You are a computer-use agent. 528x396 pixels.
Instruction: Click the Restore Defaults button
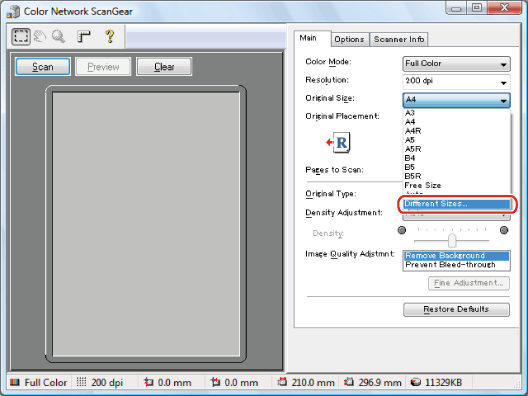(456, 309)
